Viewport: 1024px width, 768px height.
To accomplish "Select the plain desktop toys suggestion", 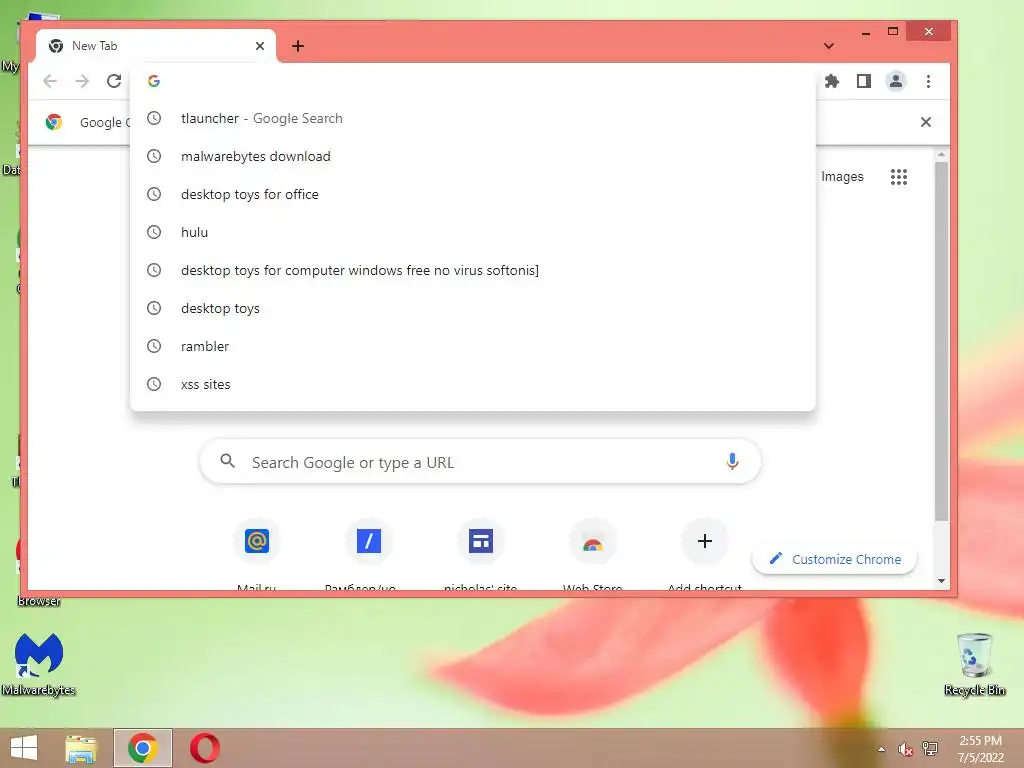I will click(x=473, y=308).
